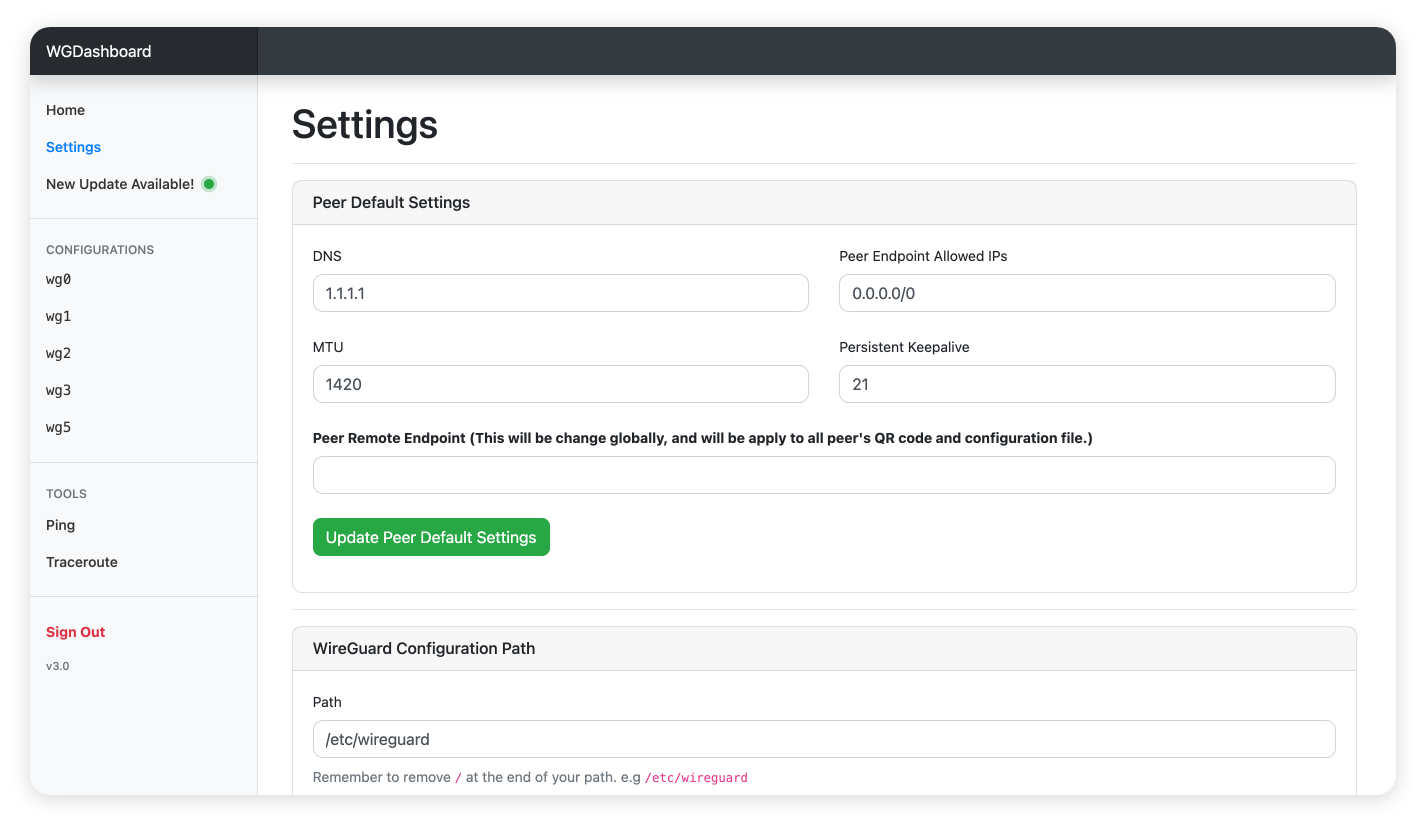Select the wg5 configuration
This screenshot has height=828, width=1426.
click(x=58, y=427)
